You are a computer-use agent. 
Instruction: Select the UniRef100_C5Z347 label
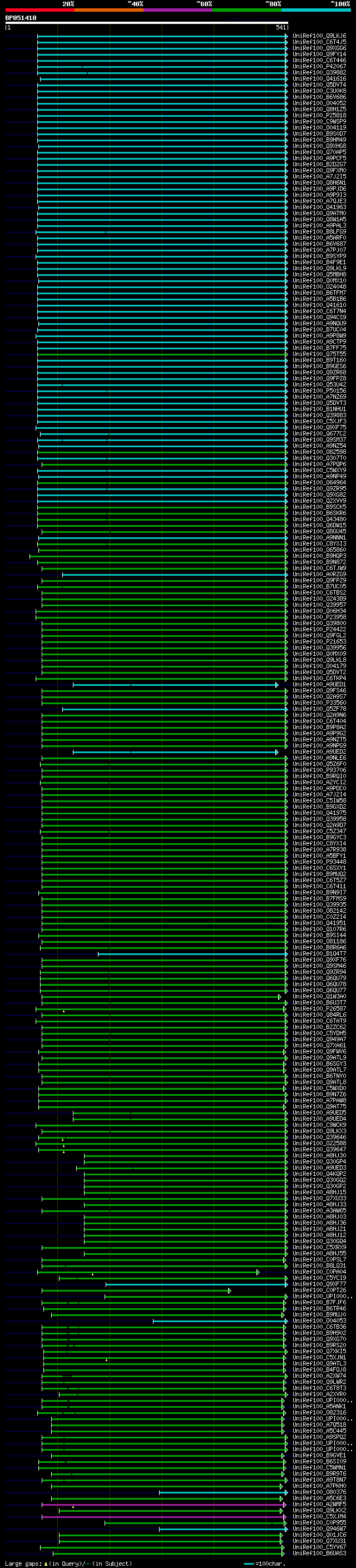point(319,832)
